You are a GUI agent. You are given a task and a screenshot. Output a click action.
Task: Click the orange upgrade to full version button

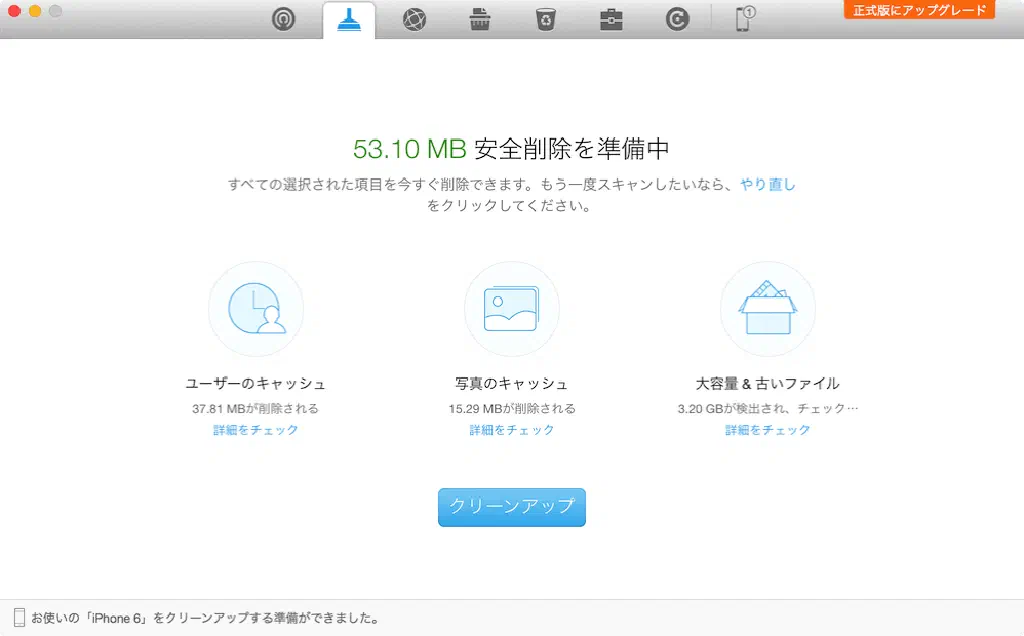click(919, 10)
